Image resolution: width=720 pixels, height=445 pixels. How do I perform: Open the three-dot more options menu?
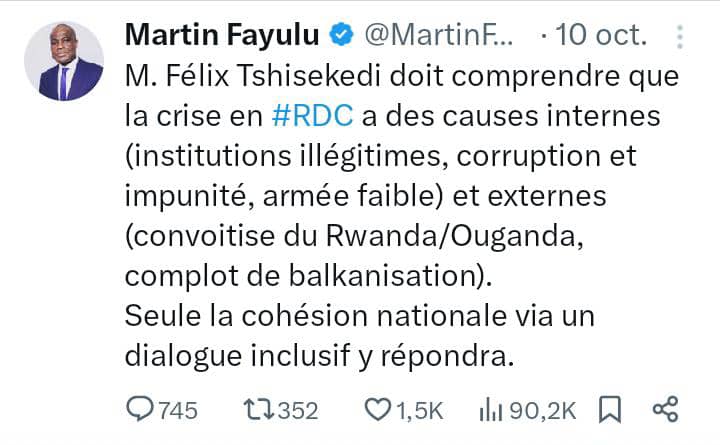681,37
